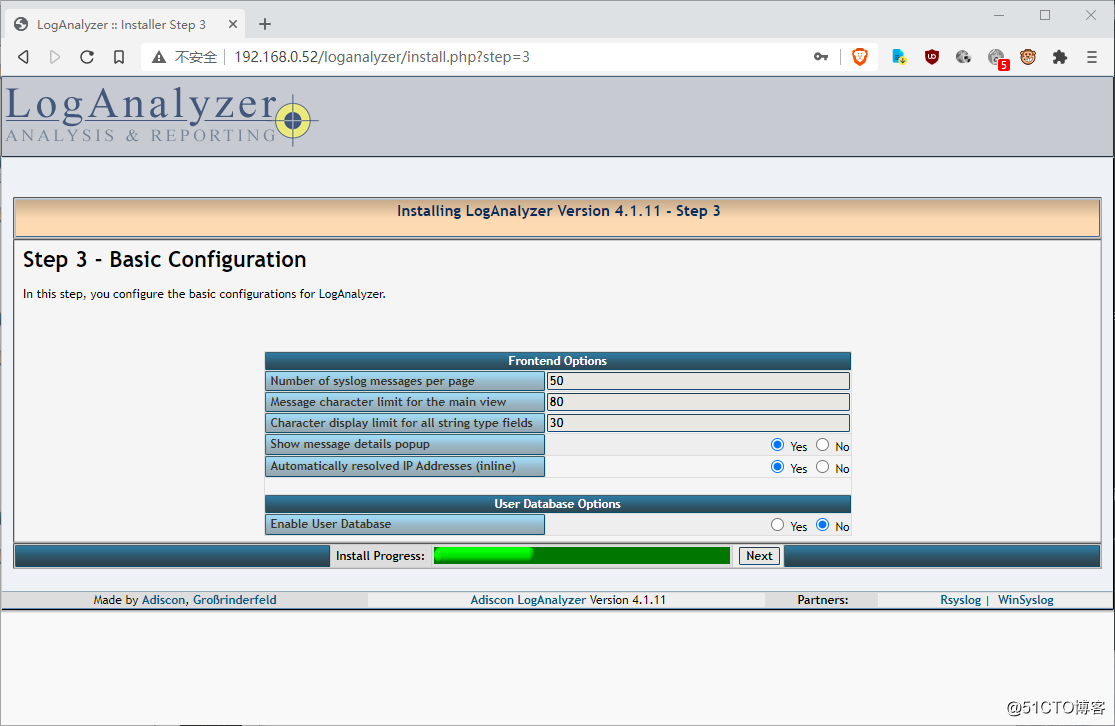Select the LogAnalyzer Installer Step 3 tab

(126, 24)
